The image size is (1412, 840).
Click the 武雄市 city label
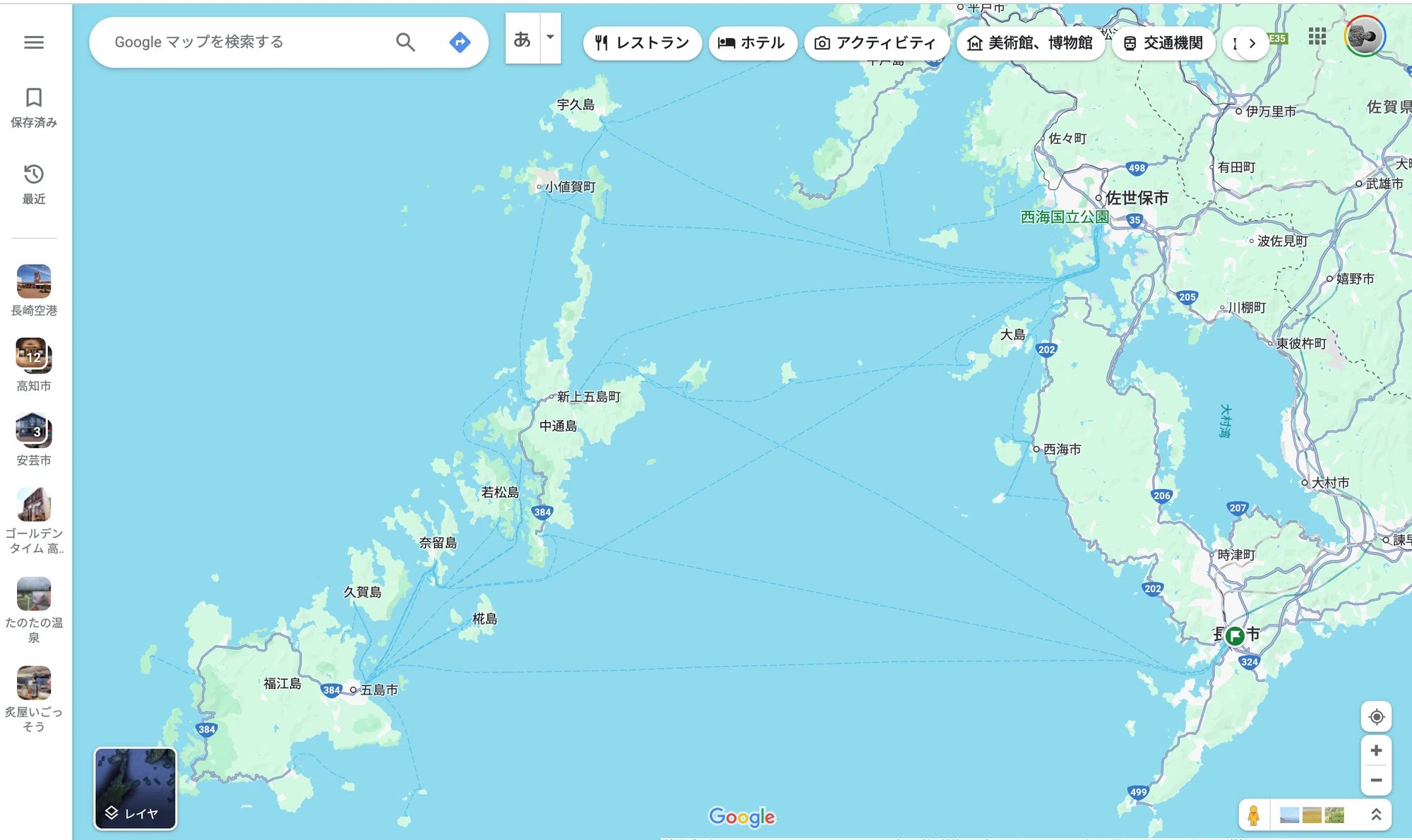click(1384, 184)
